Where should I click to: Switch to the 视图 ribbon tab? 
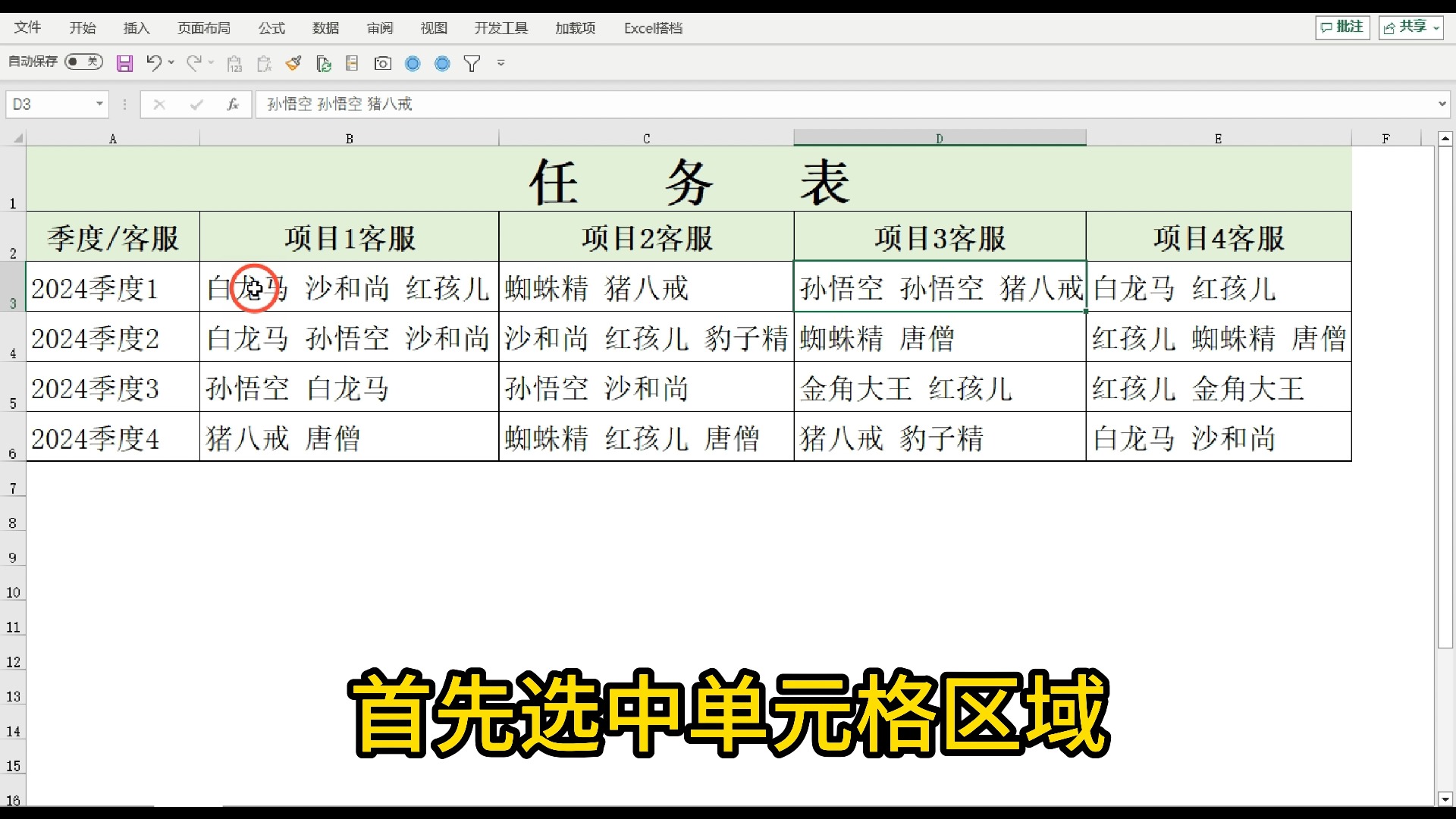coord(434,28)
